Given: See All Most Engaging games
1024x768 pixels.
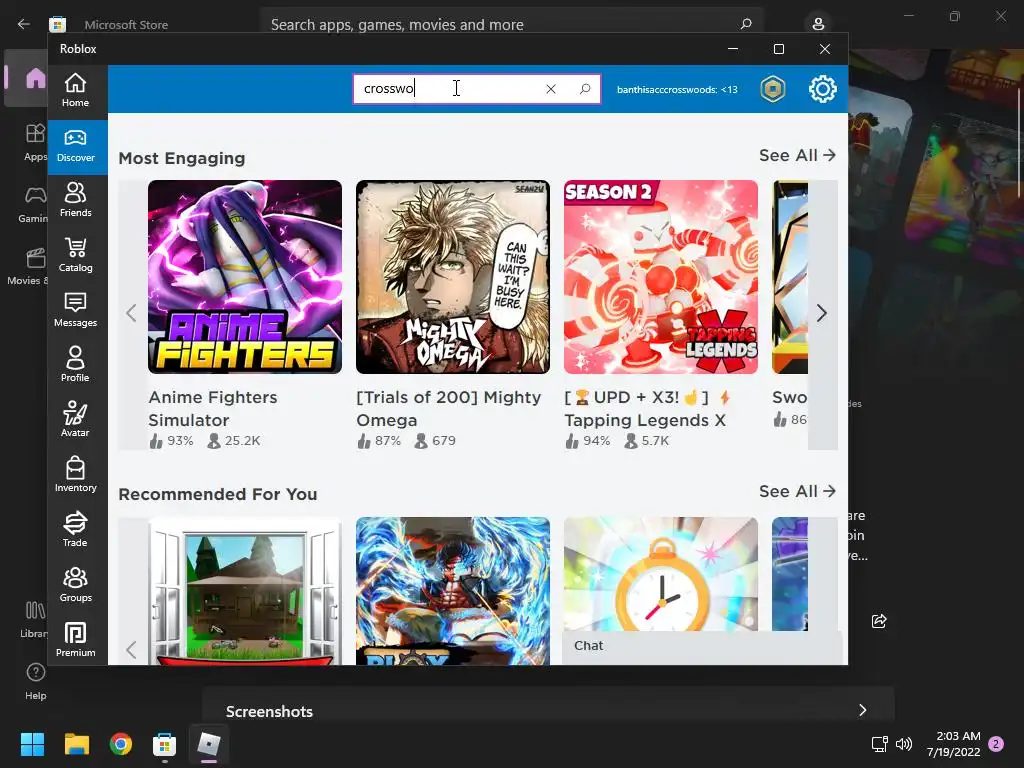Looking at the screenshot, I should click(x=797, y=155).
